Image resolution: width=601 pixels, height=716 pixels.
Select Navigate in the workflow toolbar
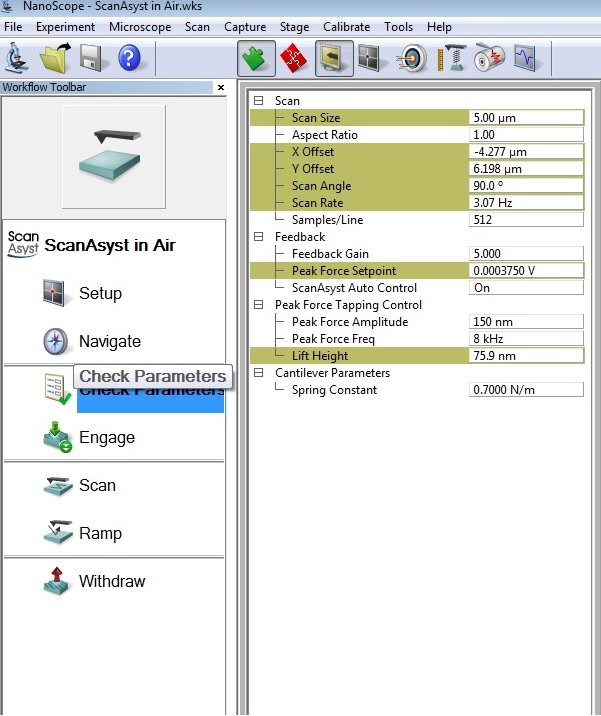coord(109,341)
